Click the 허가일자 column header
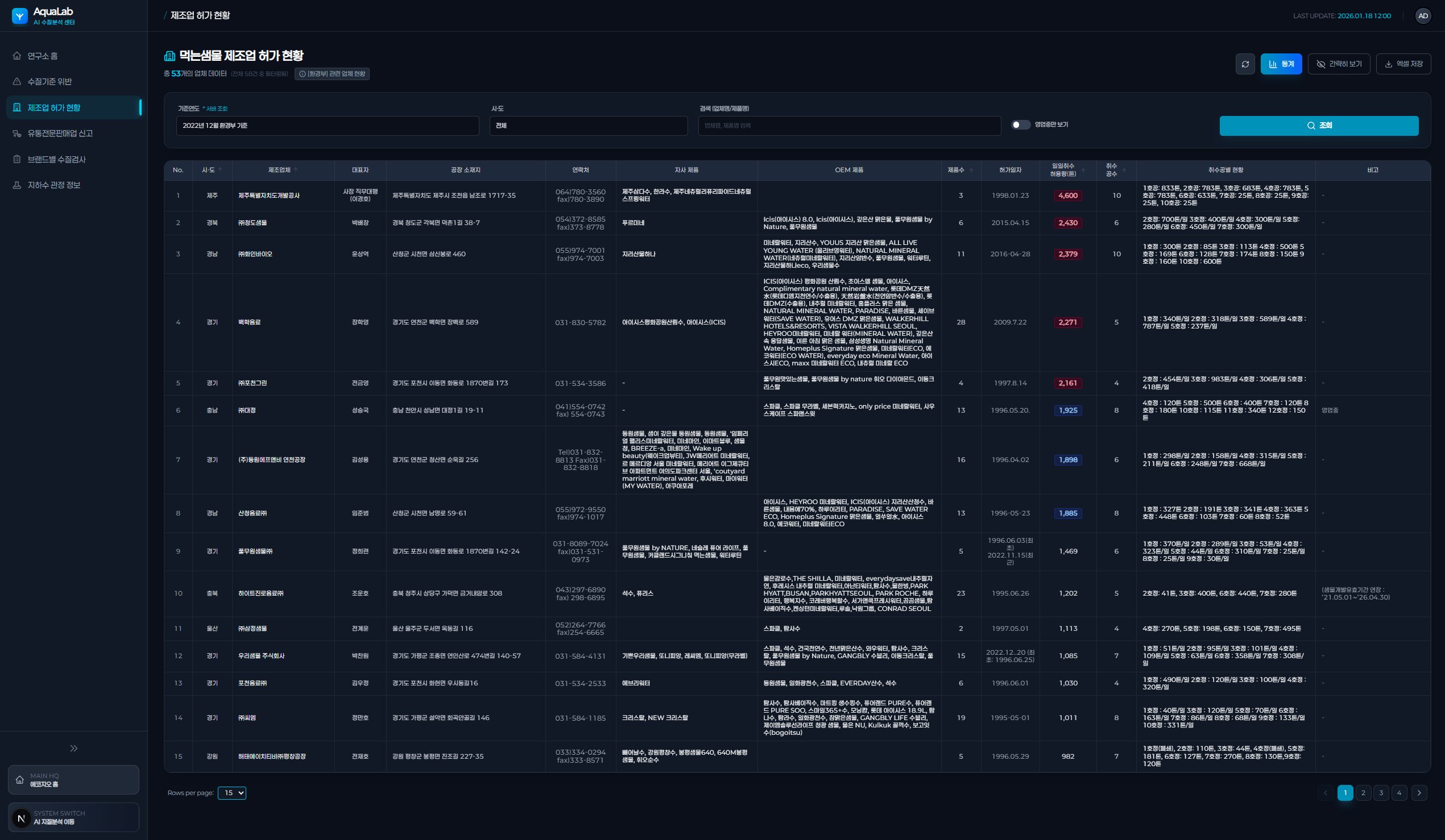Screen dimensions: 1445x840 [x=1010, y=170]
